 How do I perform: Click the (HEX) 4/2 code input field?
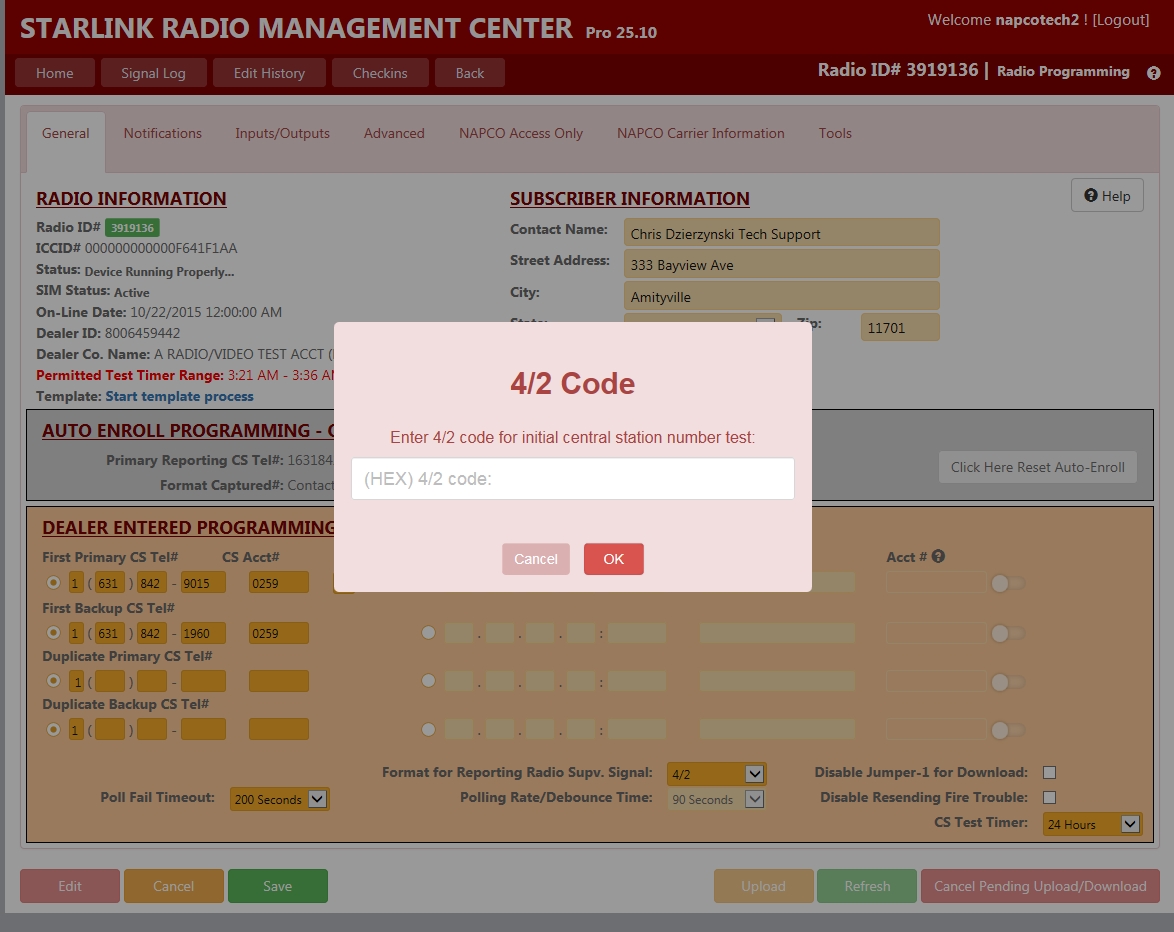pyautogui.click(x=573, y=479)
